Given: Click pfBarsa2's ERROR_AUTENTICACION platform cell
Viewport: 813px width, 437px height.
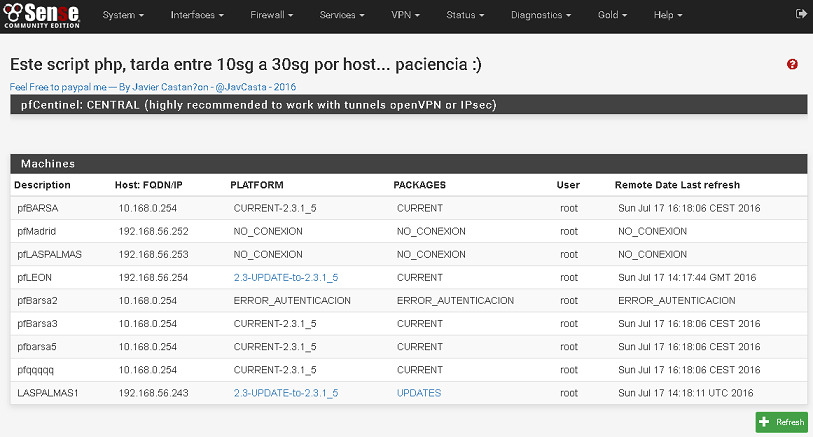Looking at the screenshot, I should coord(292,301).
